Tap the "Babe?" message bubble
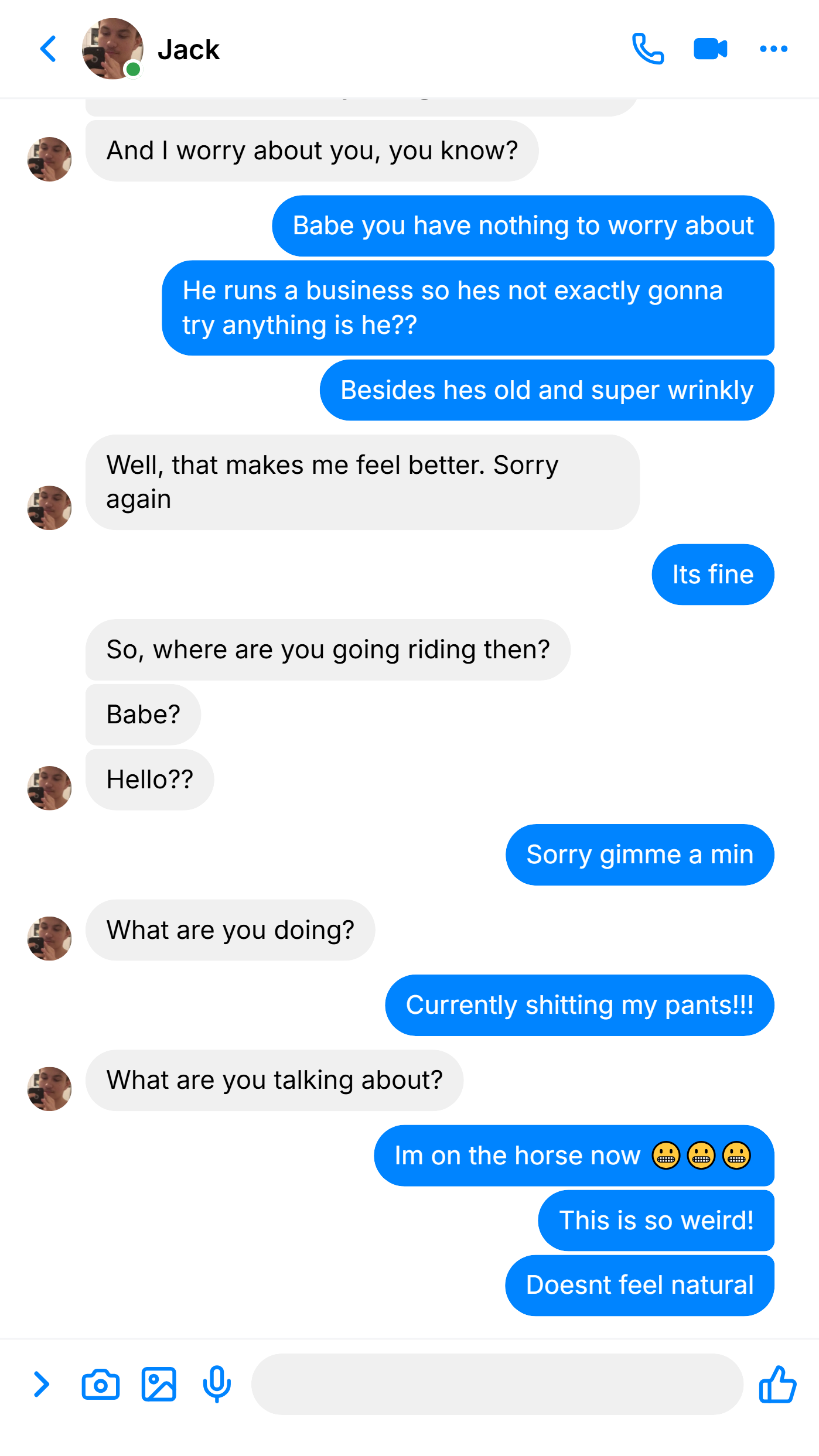Image resolution: width=819 pixels, height=1456 pixels. tap(143, 715)
